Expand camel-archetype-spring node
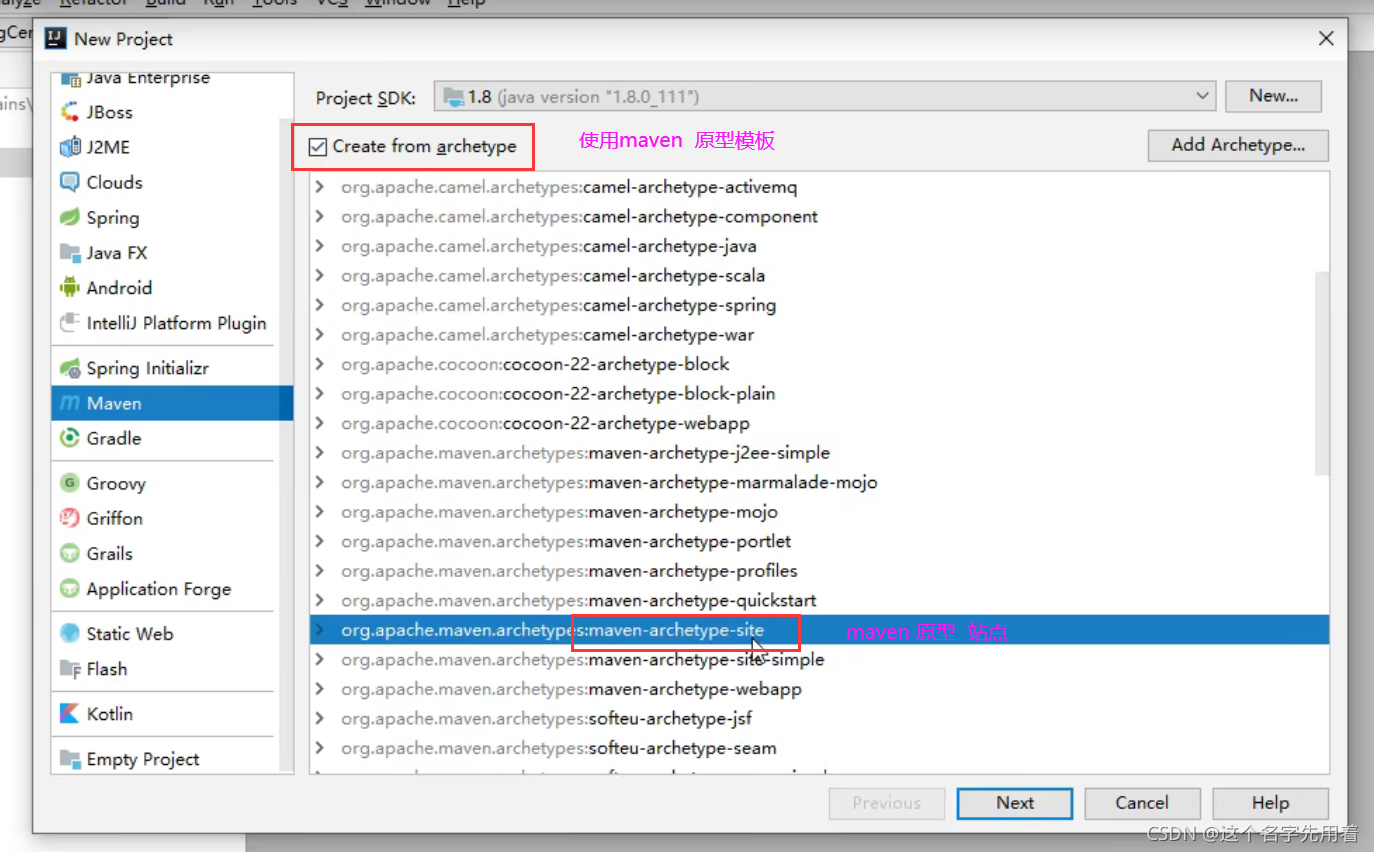The image size is (1374, 852). coord(320,305)
